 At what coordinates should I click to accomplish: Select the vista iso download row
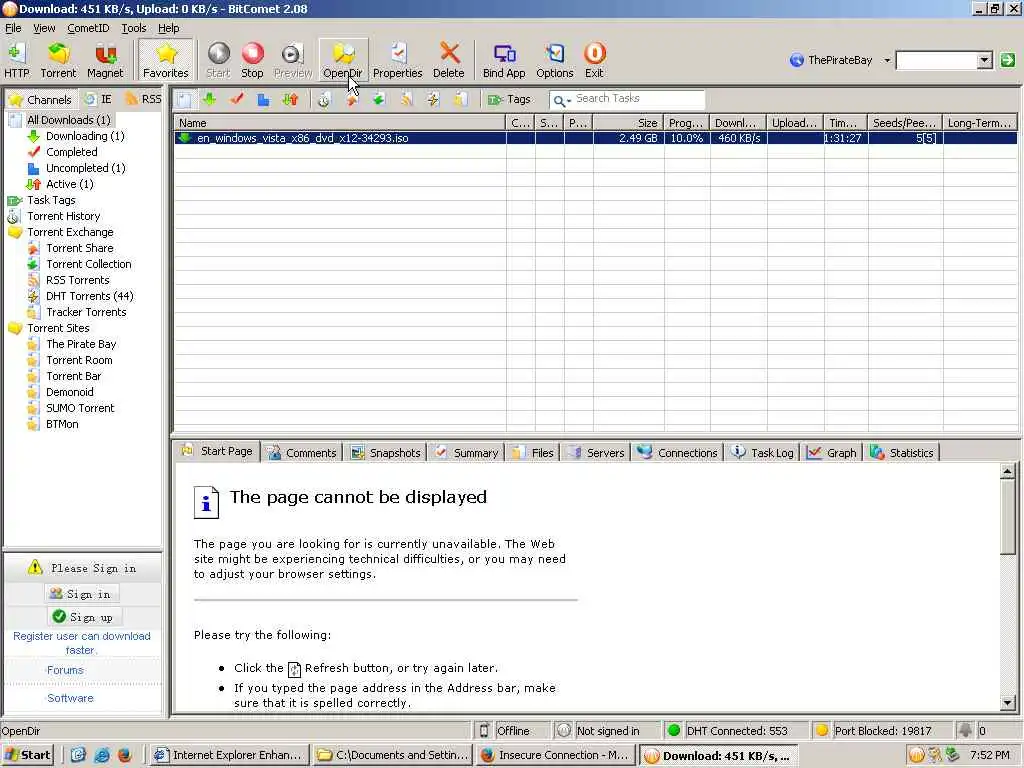tap(595, 138)
